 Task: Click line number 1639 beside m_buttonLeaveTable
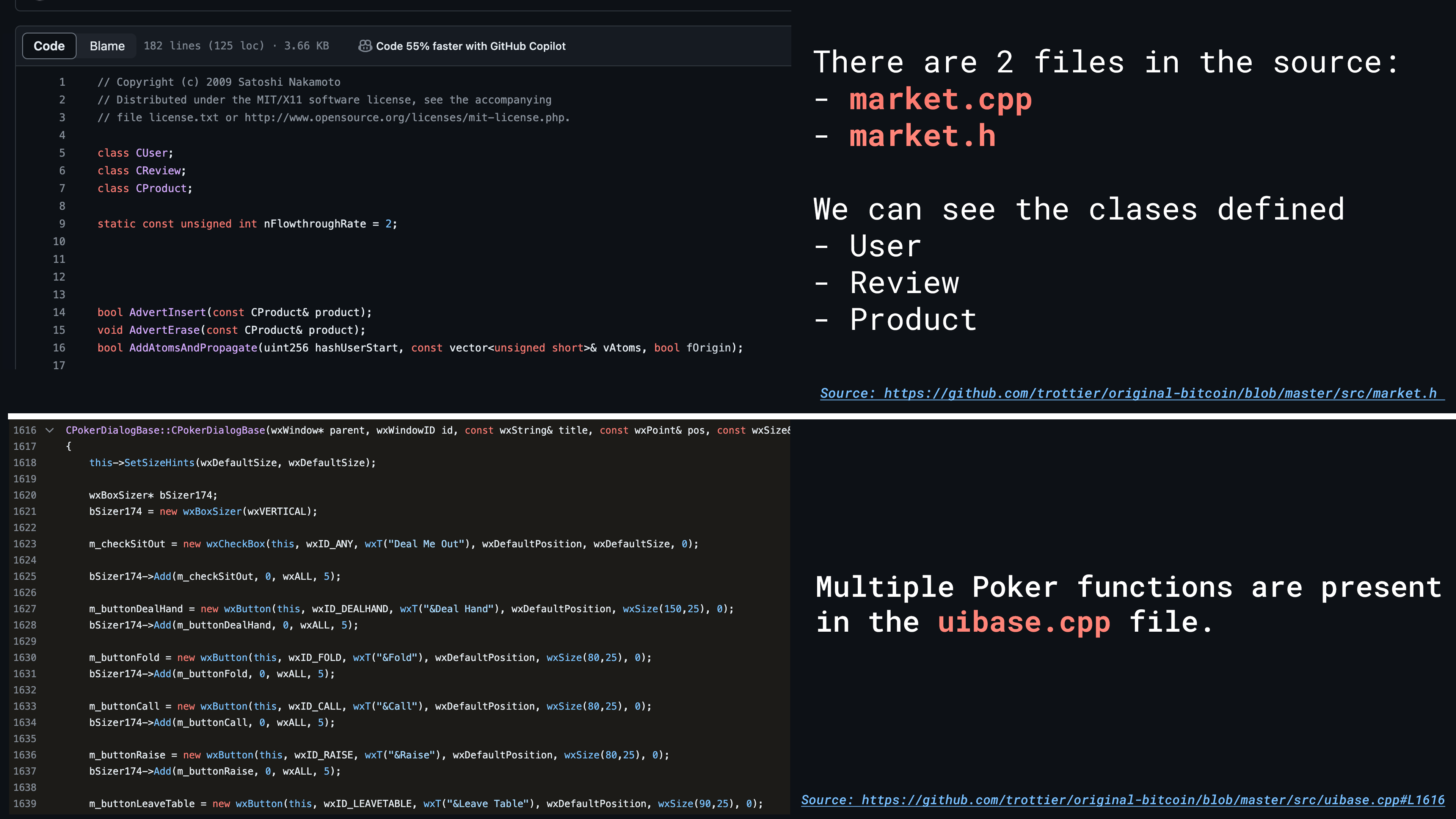[25, 803]
